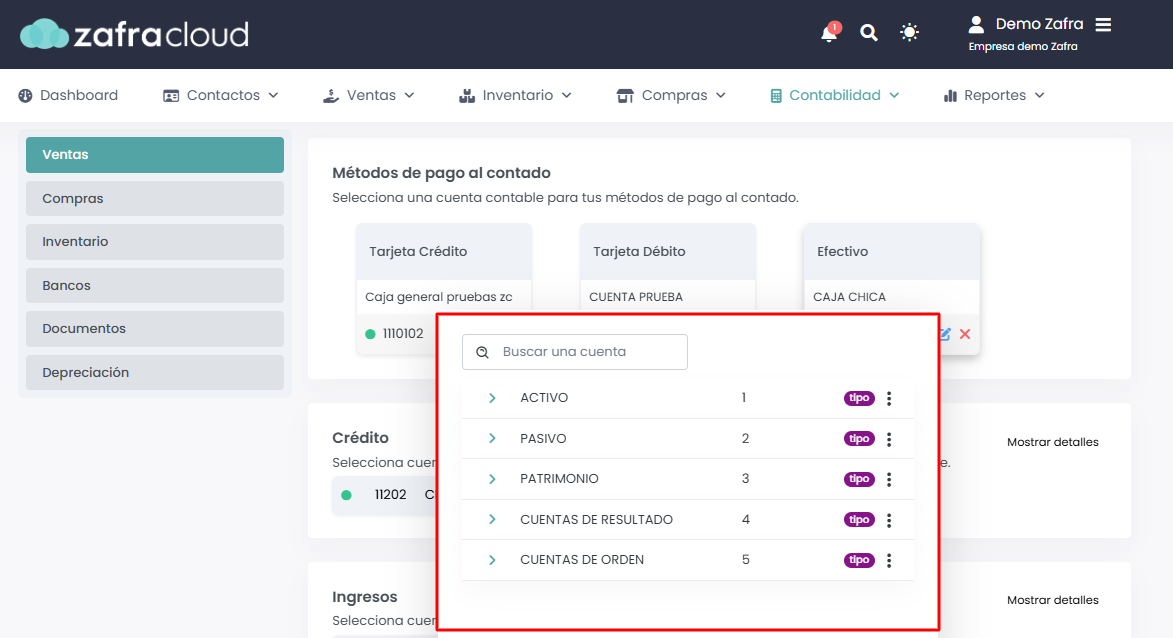
Task: Toggle the light/dark theme sun icon
Action: click(909, 33)
